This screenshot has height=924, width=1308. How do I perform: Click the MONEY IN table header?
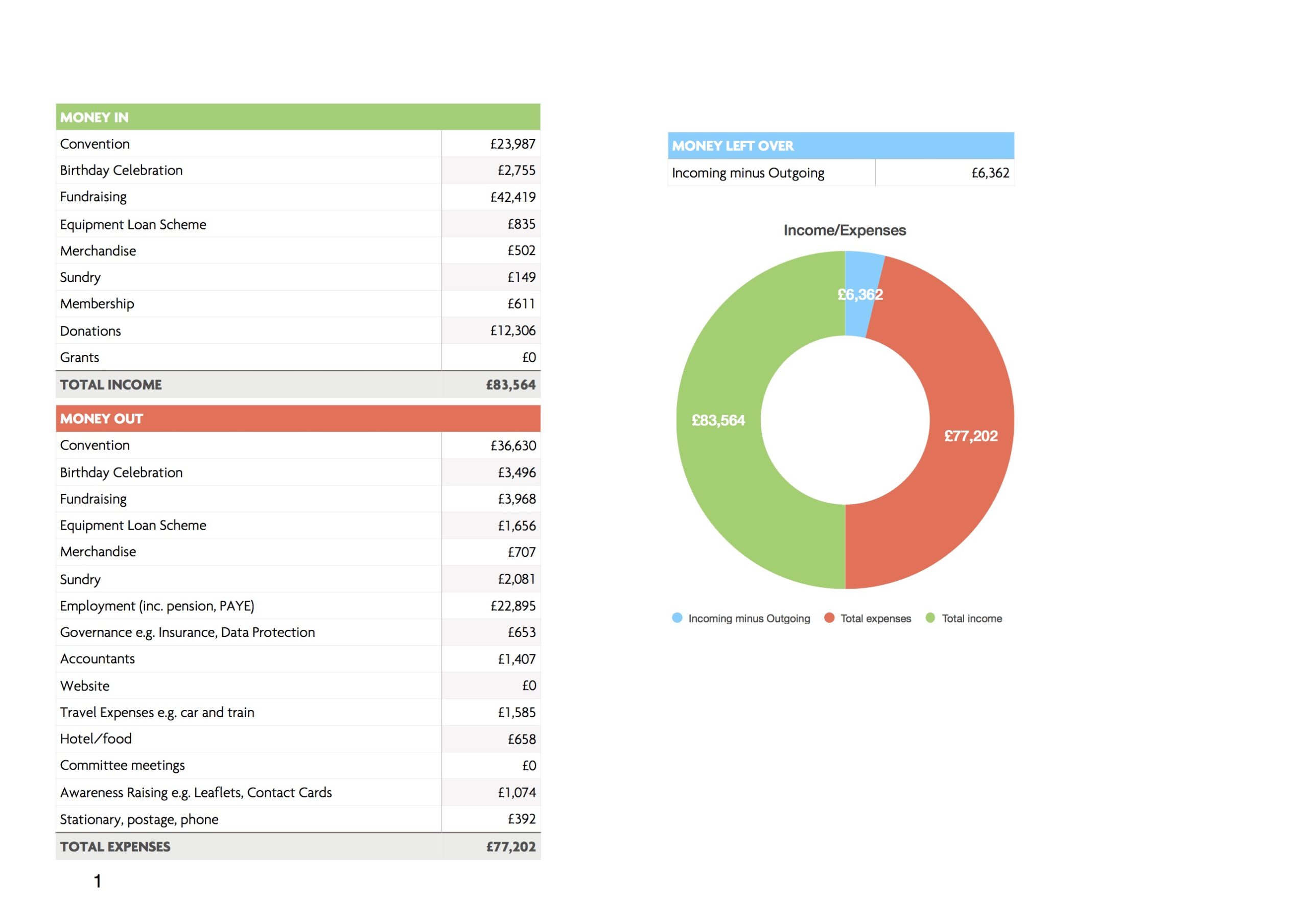click(298, 117)
